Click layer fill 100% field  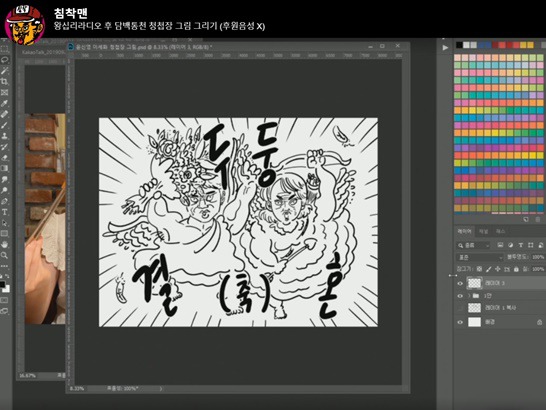pos(538,269)
